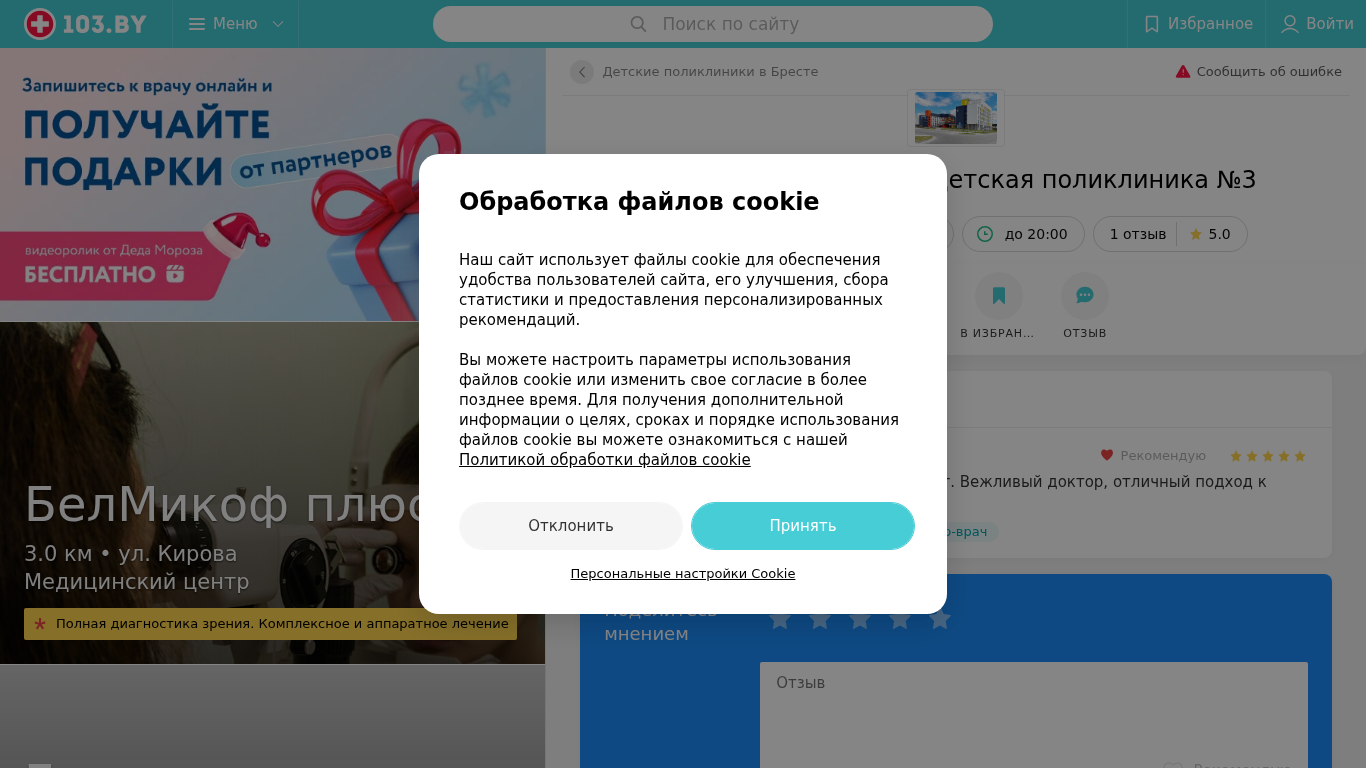This screenshot has width=1366, height=768.
Task: Open Избранное bookmarks
Action: pos(1197,24)
